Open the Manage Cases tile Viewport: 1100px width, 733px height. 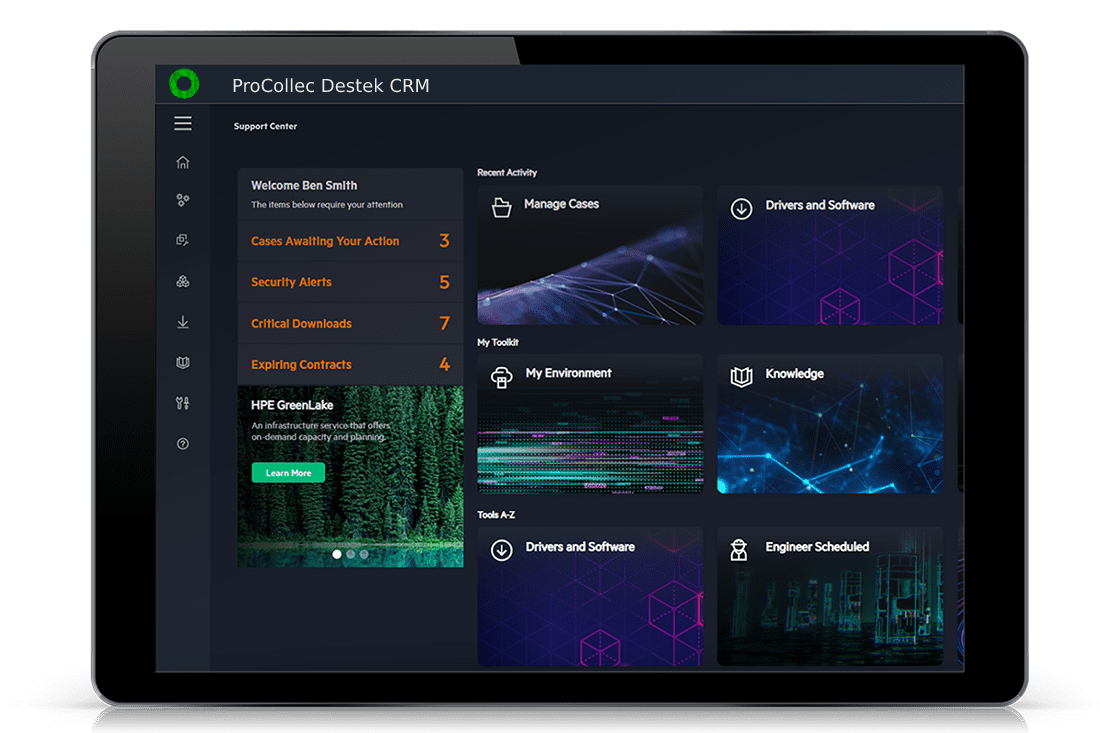tap(590, 255)
